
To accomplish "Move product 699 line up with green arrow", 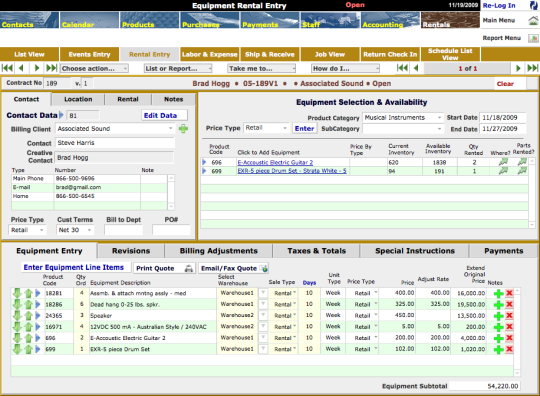I will [x=28, y=349].
